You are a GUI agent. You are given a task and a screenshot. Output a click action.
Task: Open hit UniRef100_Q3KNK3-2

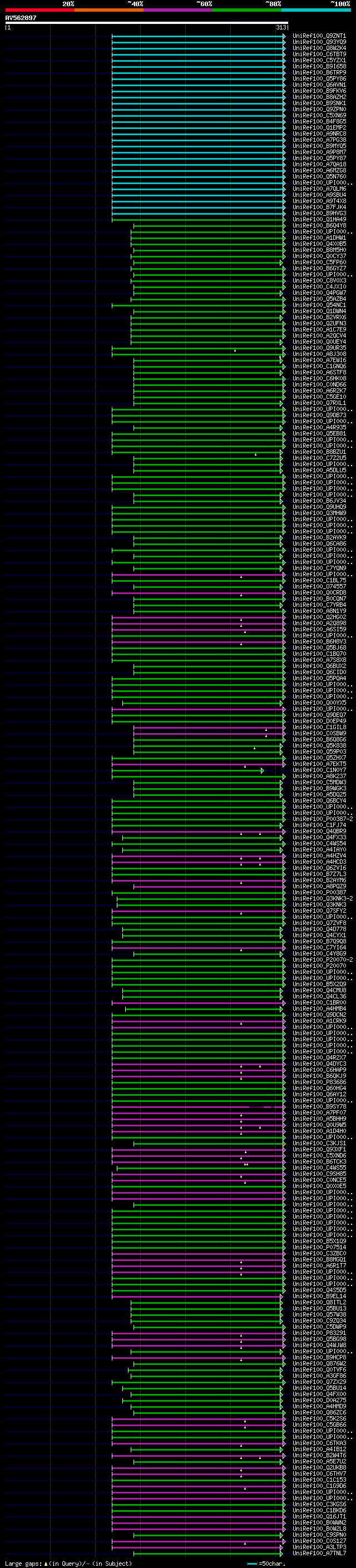(x=322, y=898)
